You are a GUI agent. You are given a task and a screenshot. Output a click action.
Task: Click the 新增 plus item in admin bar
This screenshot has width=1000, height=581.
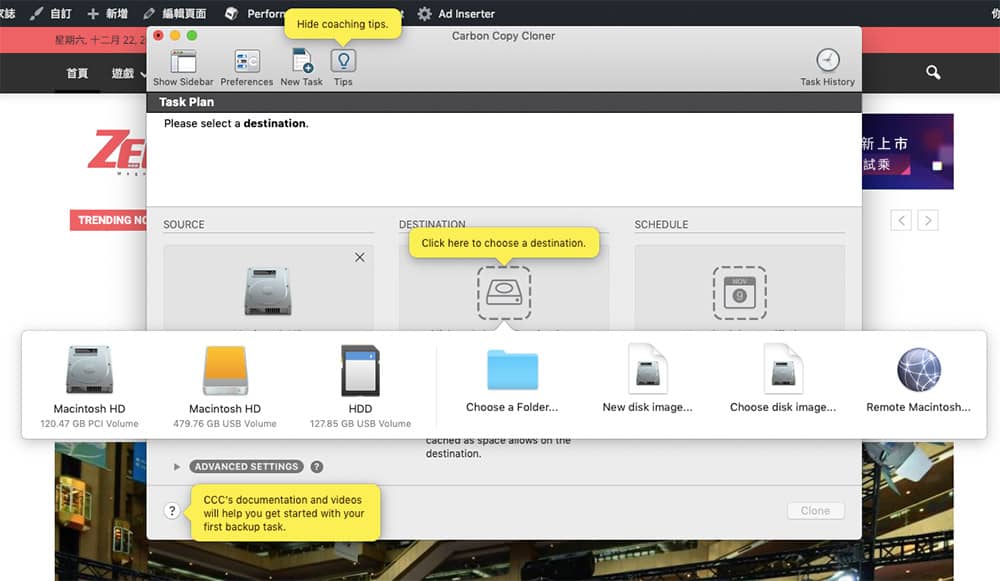[x=107, y=13]
